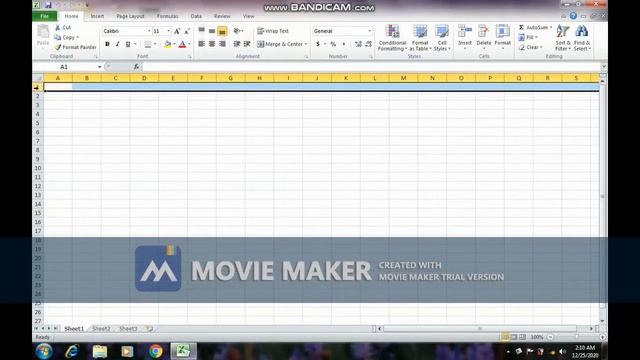
Task: Set Bottom Align vertical alignment
Action: (x=222, y=31)
